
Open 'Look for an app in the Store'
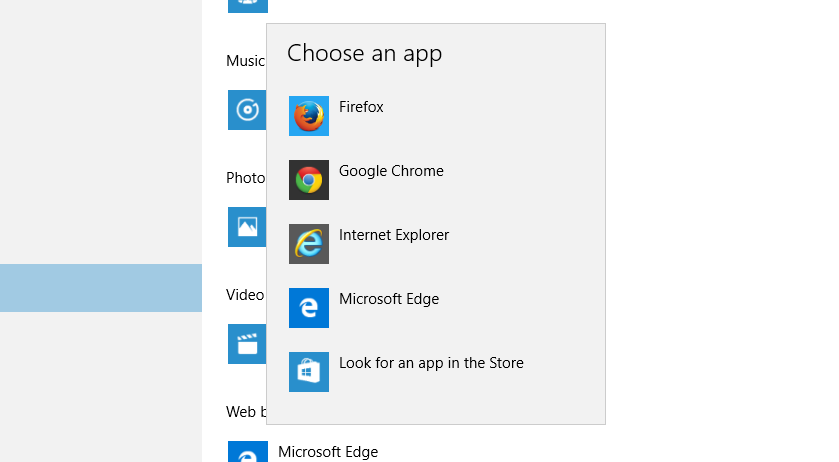click(431, 363)
